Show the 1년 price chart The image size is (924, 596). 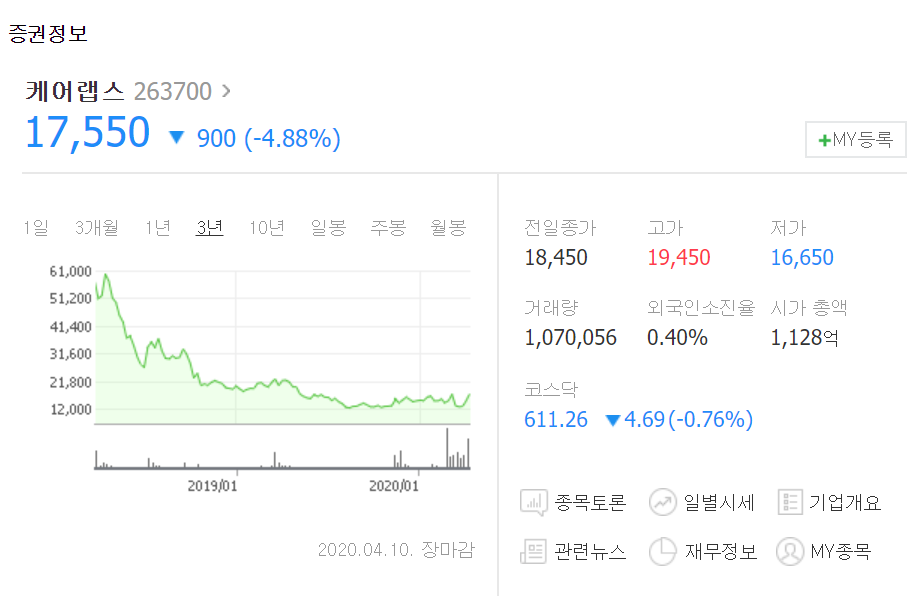click(156, 228)
